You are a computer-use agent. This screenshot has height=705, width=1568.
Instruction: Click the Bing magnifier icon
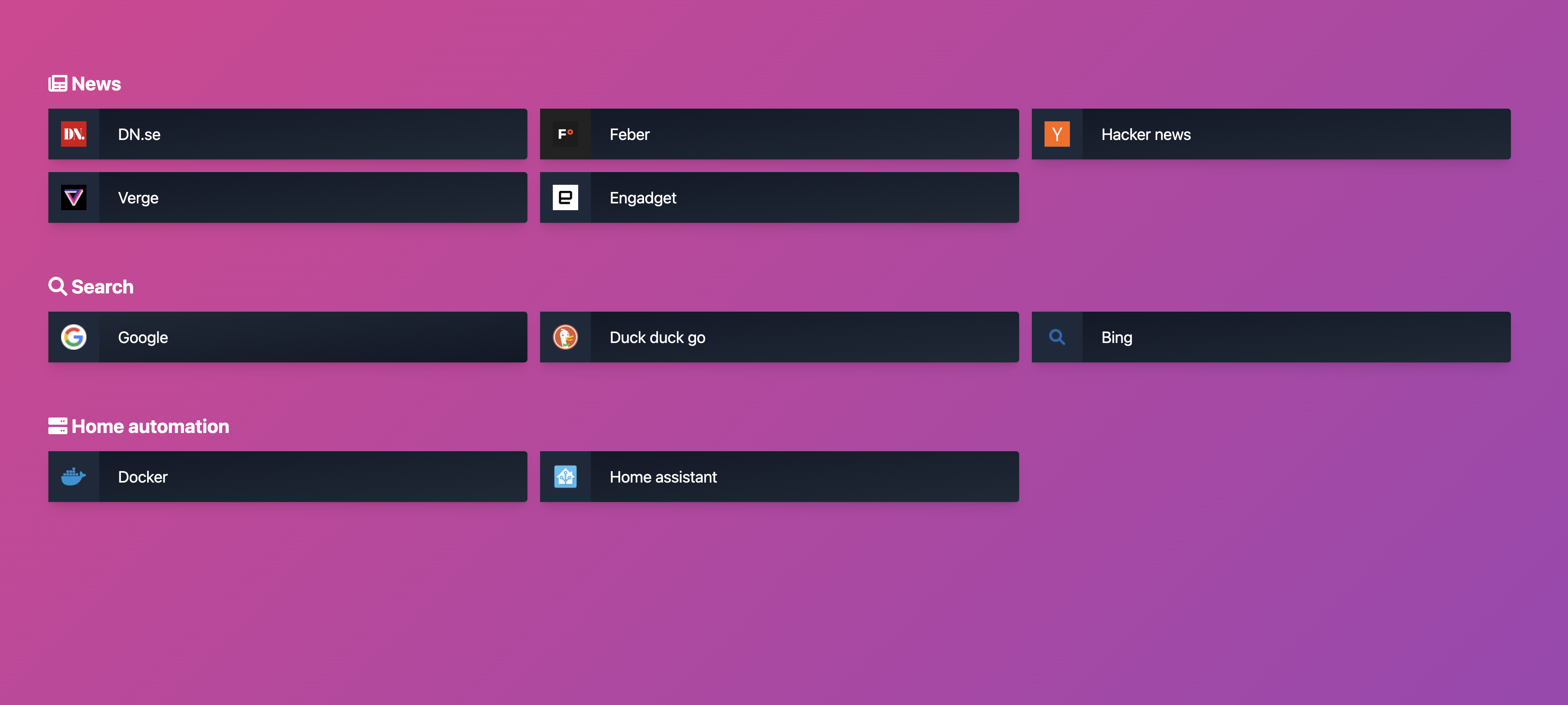pos(1057,337)
